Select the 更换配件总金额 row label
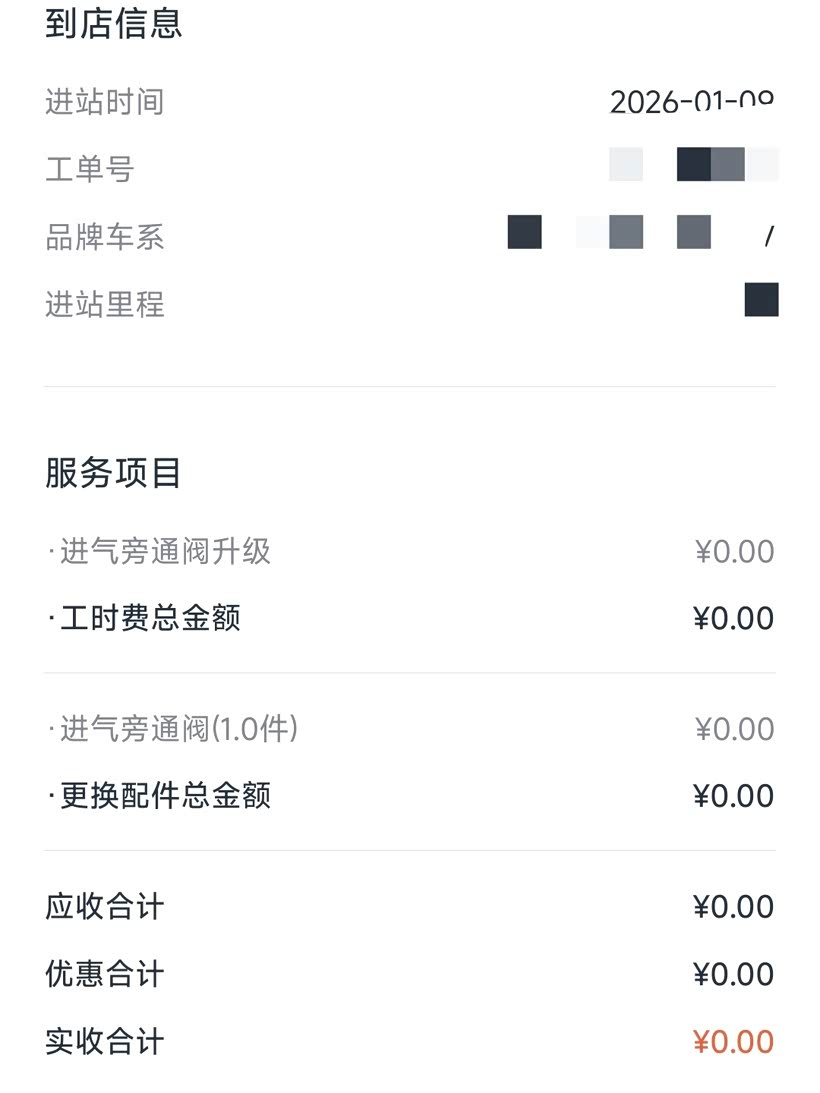The width and height of the screenshot is (820, 1093). pos(160,796)
